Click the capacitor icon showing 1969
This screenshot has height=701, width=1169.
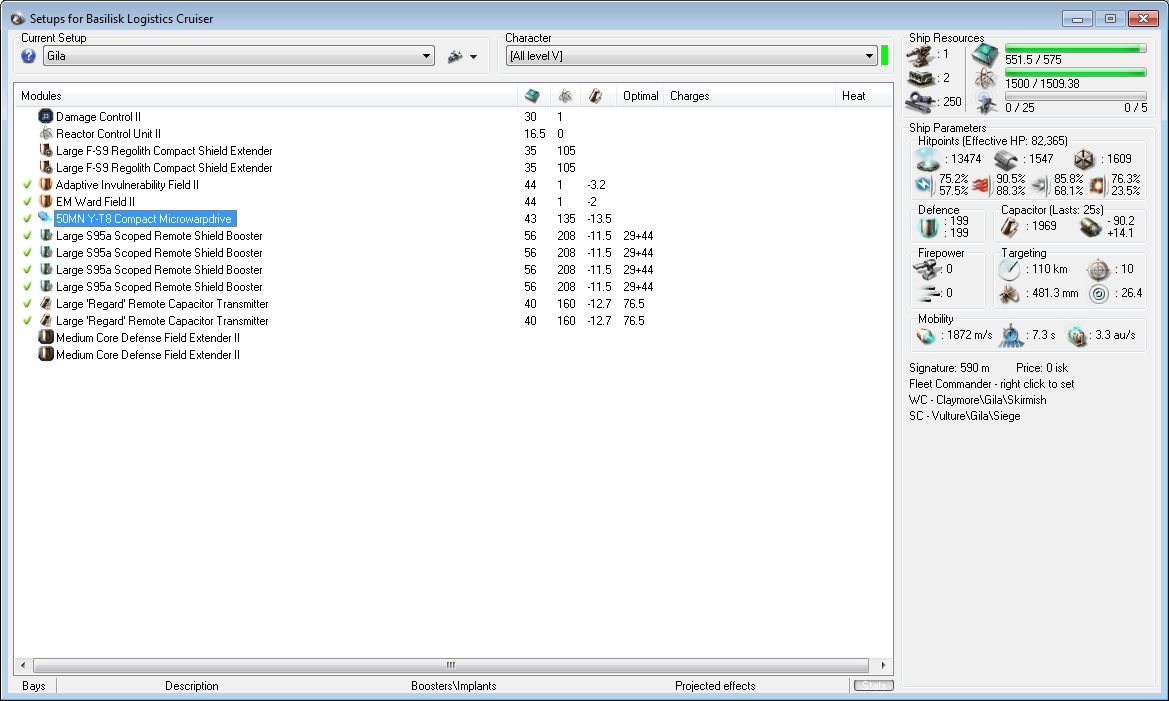click(x=1009, y=227)
